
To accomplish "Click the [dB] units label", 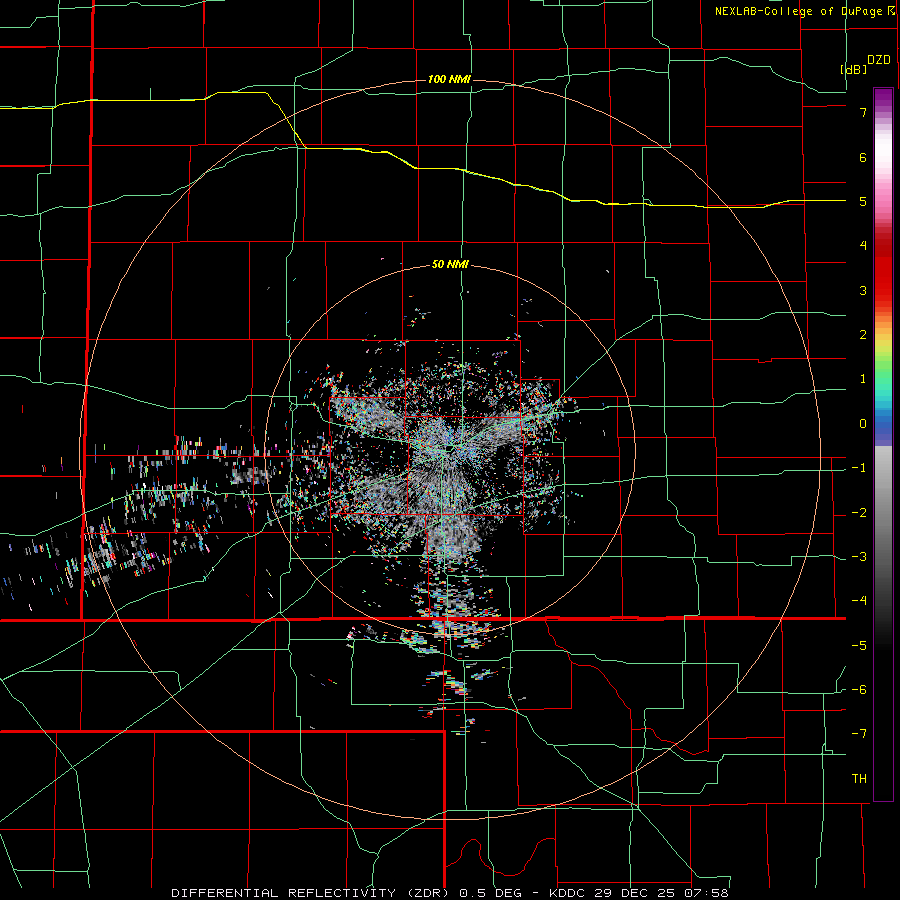I will (x=854, y=69).
